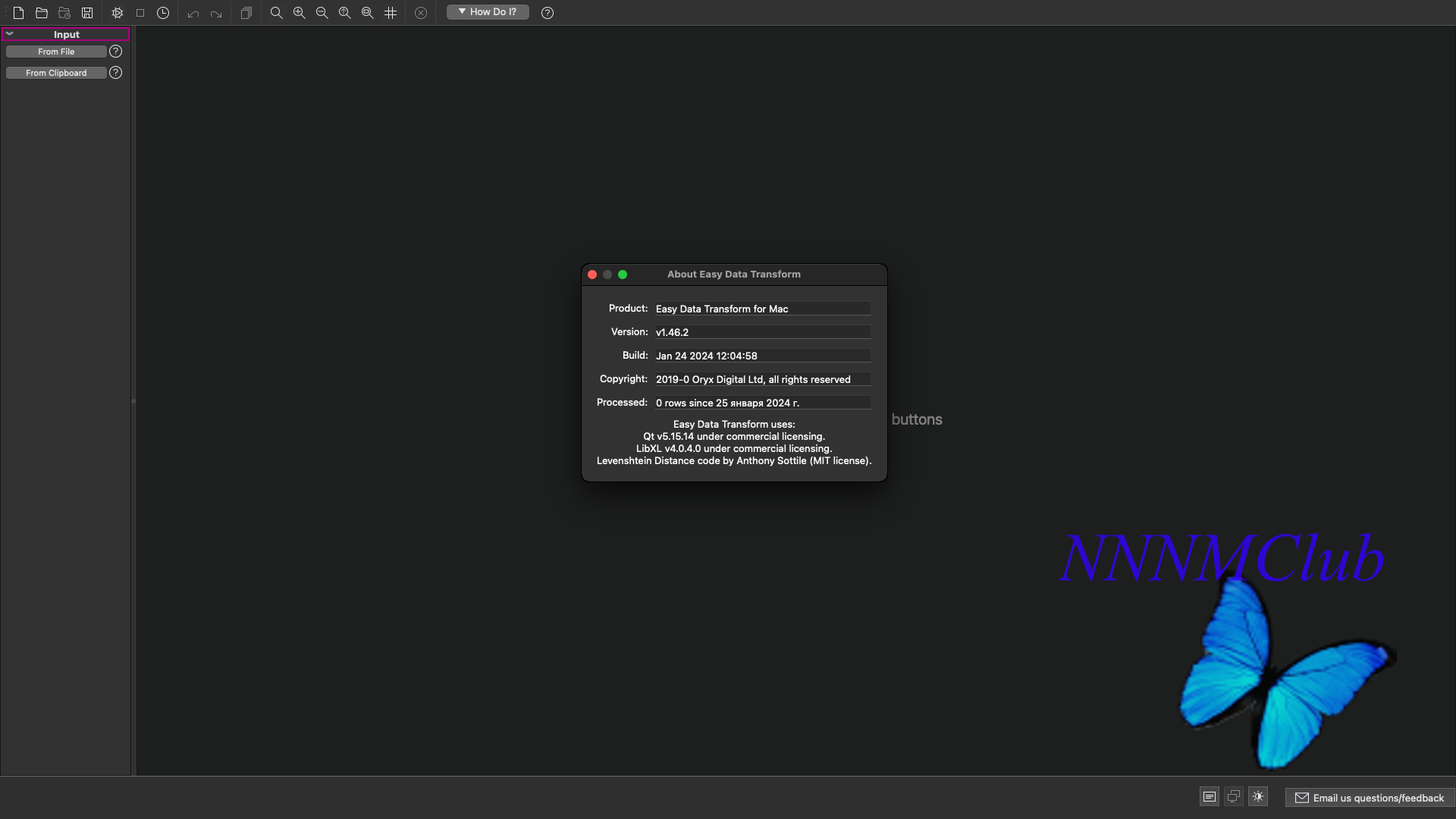Click the New document icon
Image resolution: width=1456 pixels, height=819 pixels.
click(x=19, y=13)
